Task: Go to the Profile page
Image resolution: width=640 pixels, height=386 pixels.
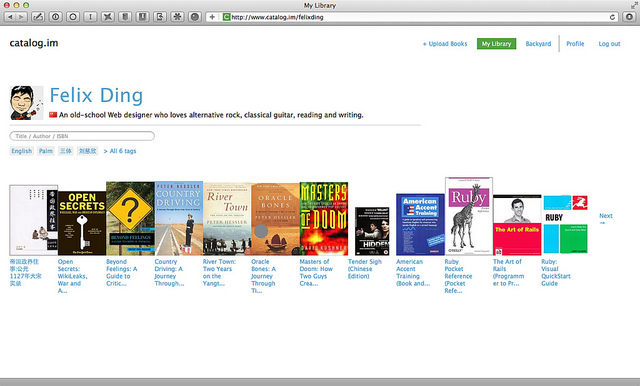Action: (x=575, y=44)
